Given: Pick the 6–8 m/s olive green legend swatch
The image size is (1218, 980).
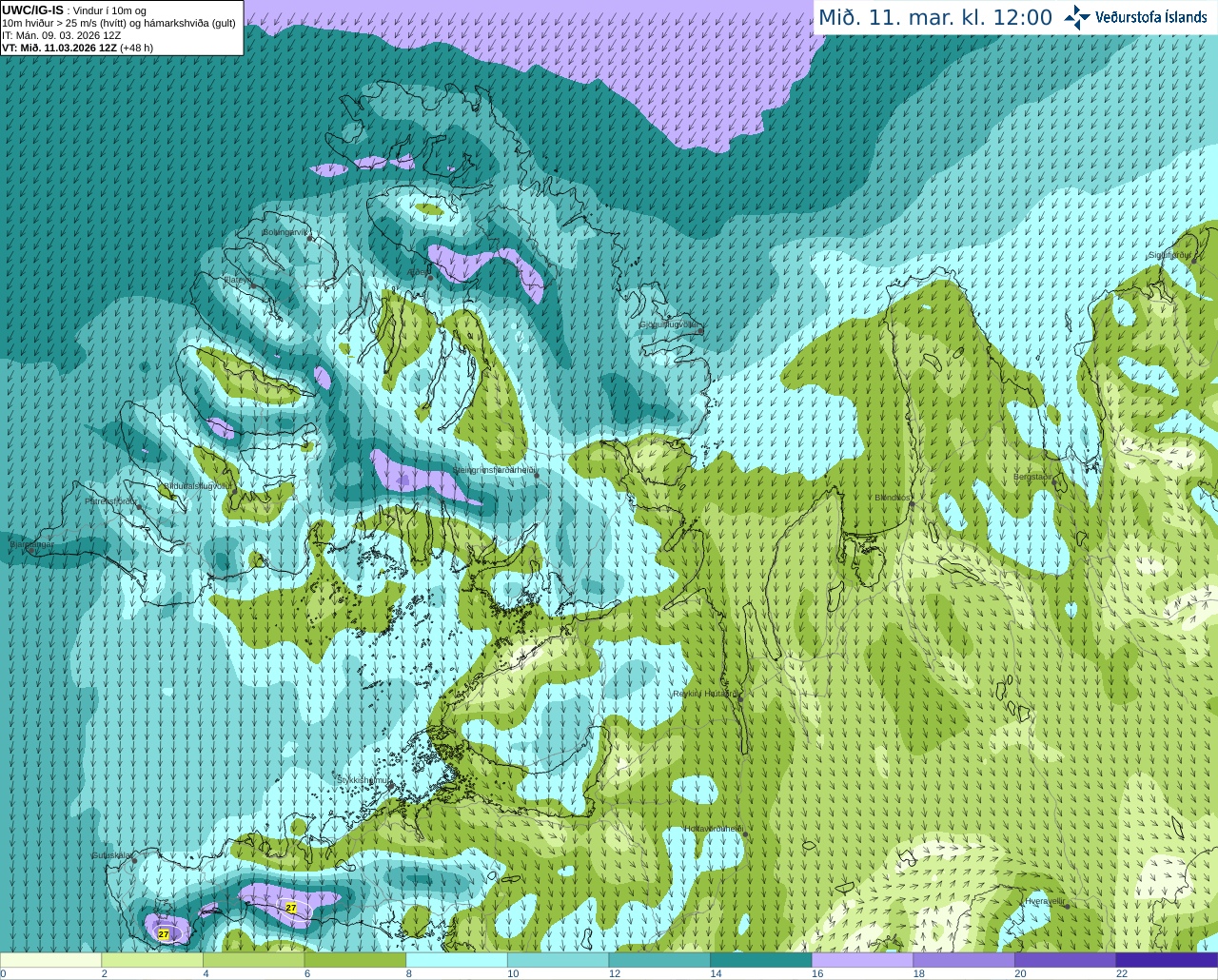Looking at the screenshot, I should click(x=355, y=960).
